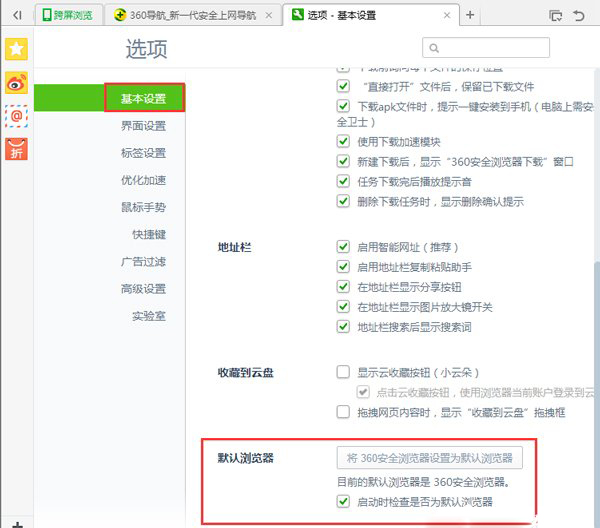Open a new tab with plus button
This screenshot has height=528, width=600.
470,15
